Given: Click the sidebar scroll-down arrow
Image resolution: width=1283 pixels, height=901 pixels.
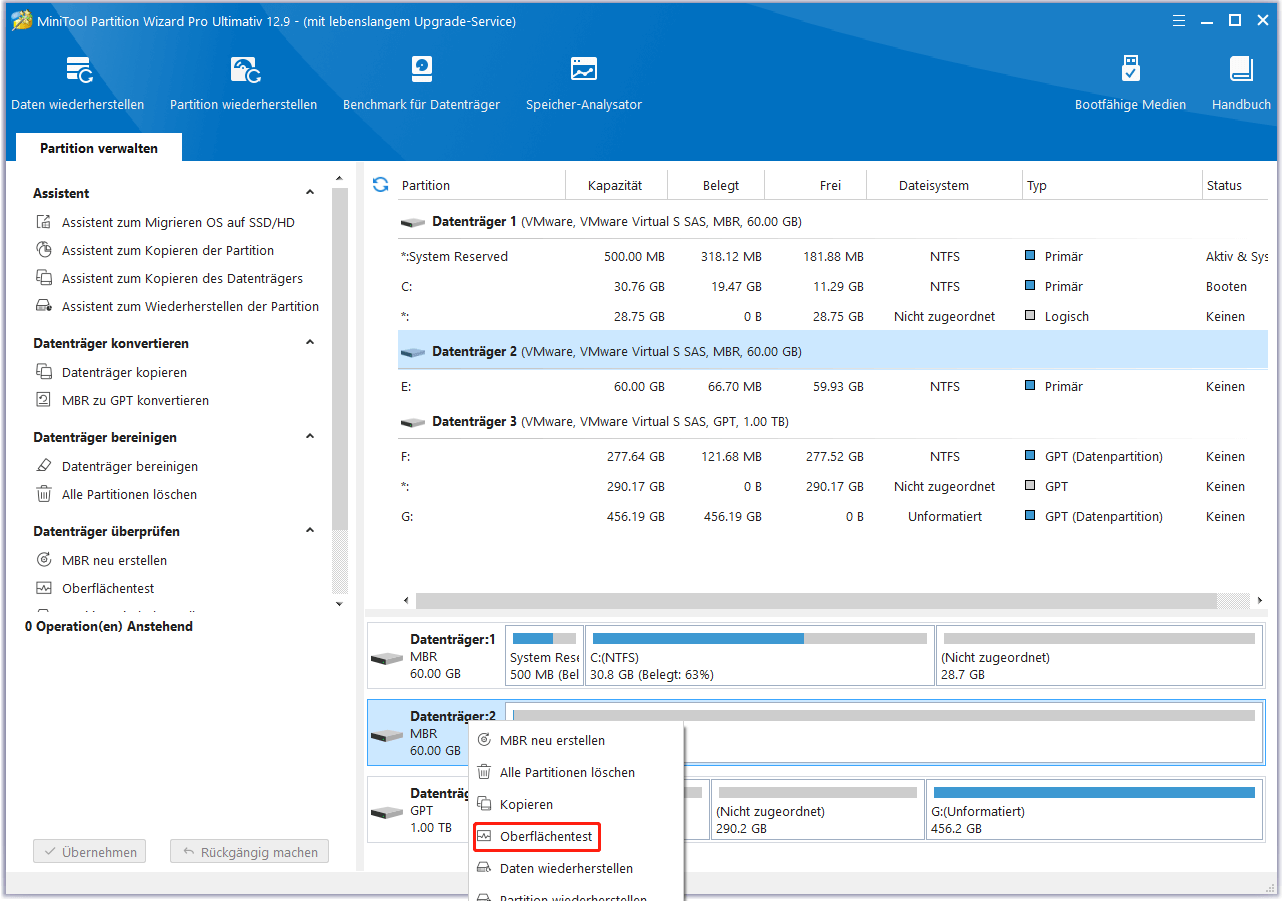Looking at the screenshot, I should point(339,604).
